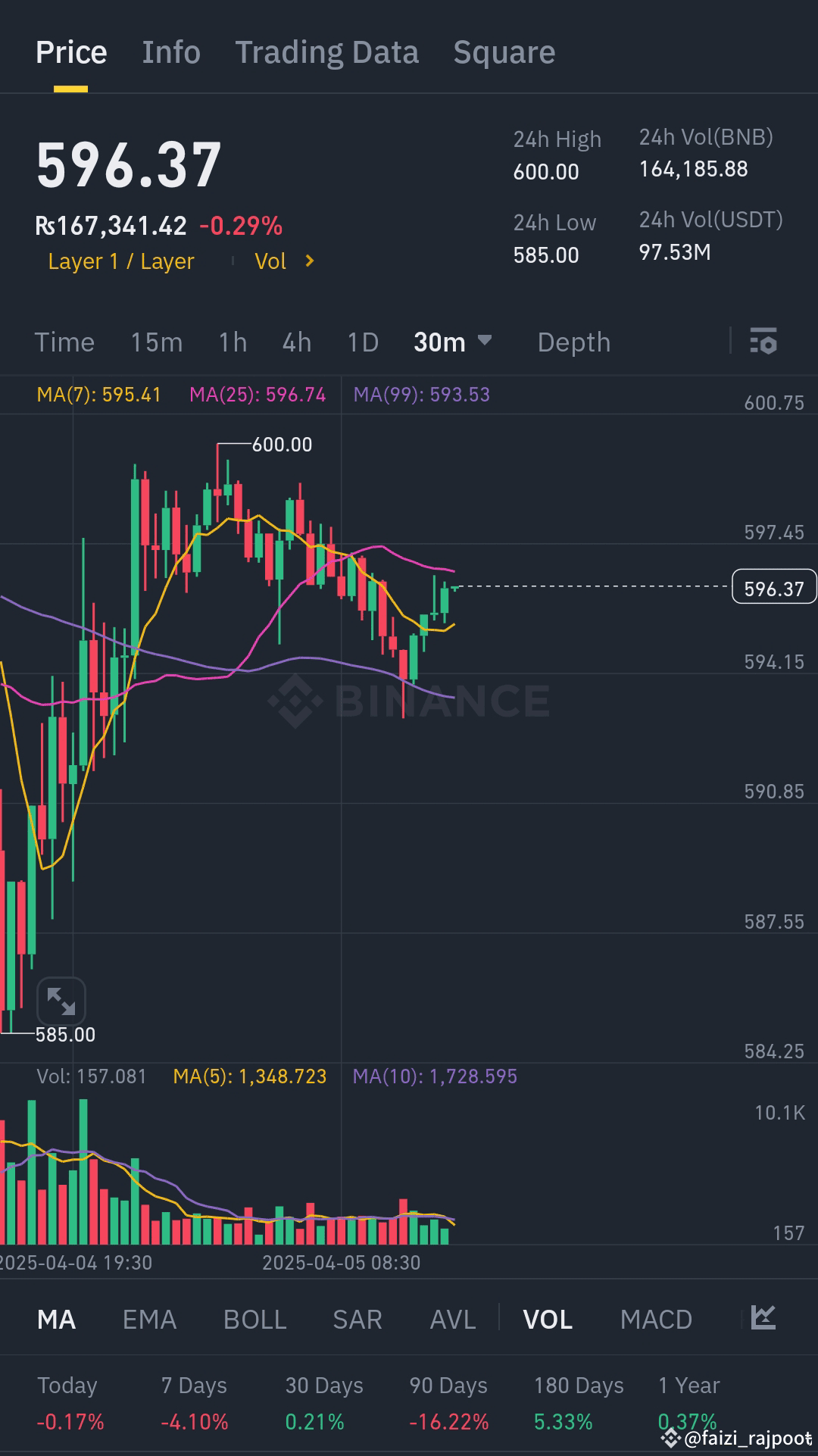Open the 30m interval dropdown
The width and height of the screenshot is (818, 1456).
(452, 342)
